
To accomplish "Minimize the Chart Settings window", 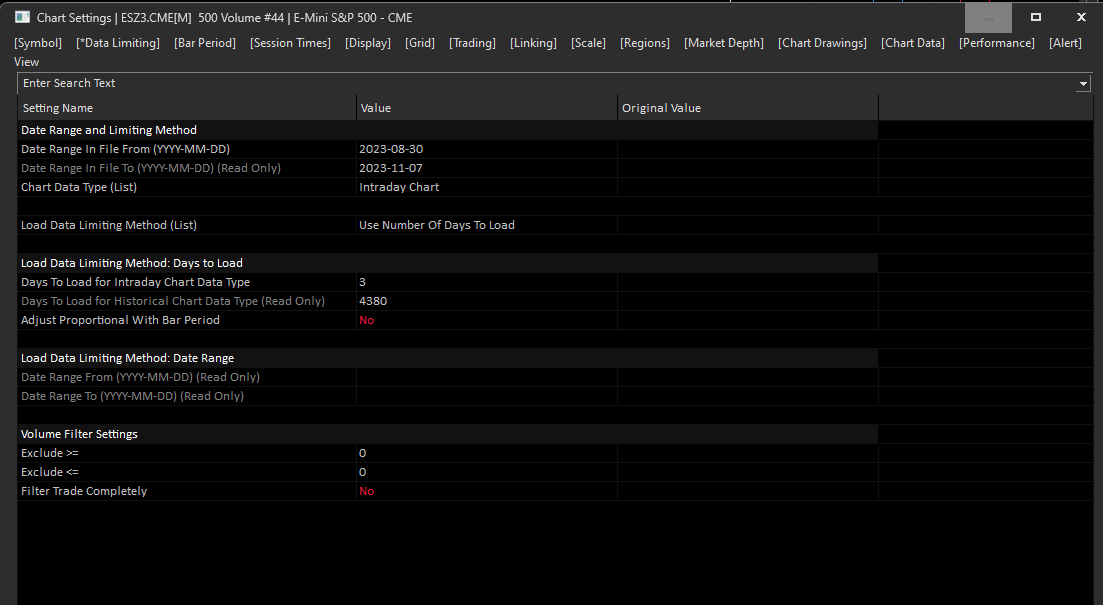I will 988,18.
